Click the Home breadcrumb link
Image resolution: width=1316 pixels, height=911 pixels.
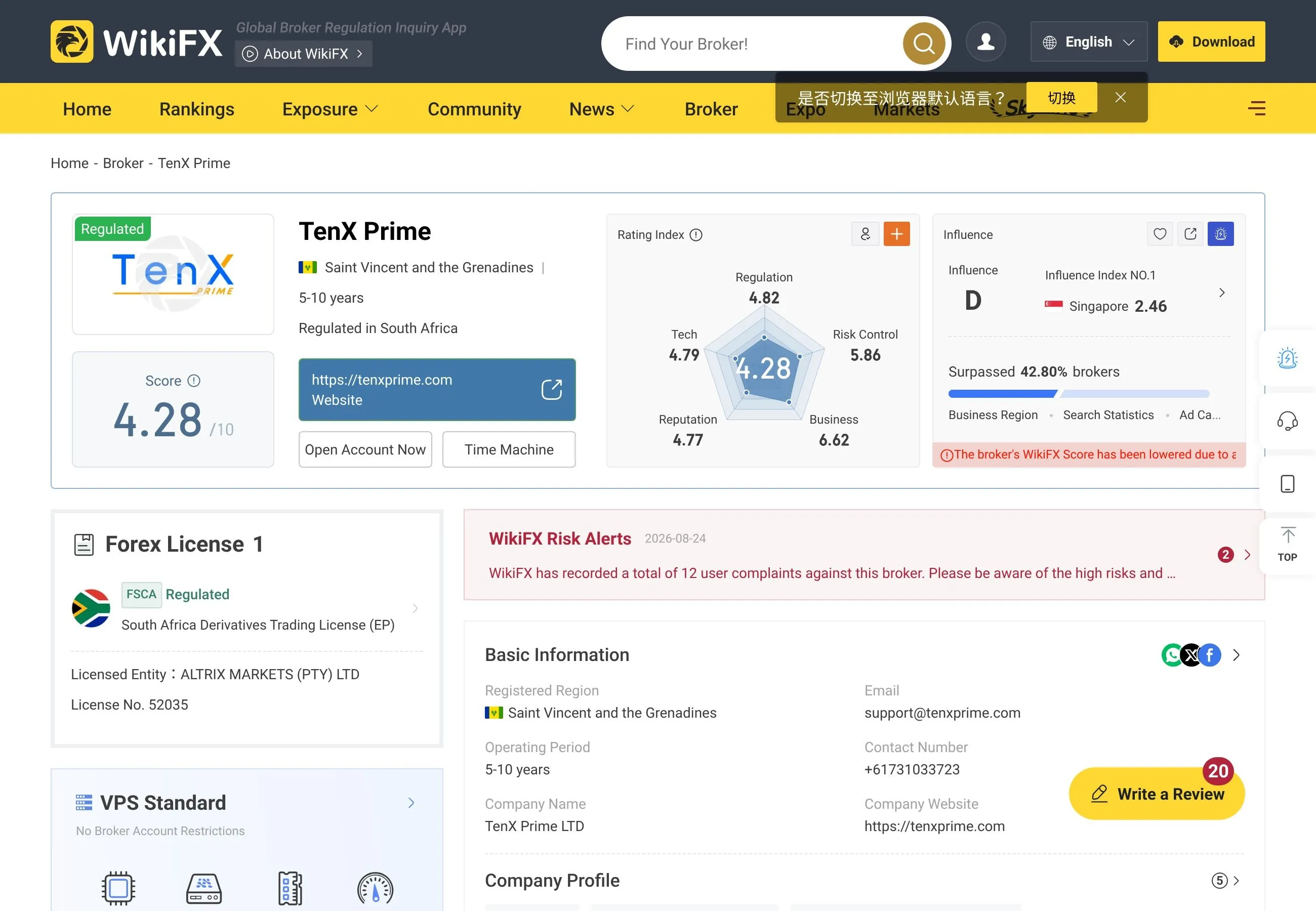(x=70, y=163)
